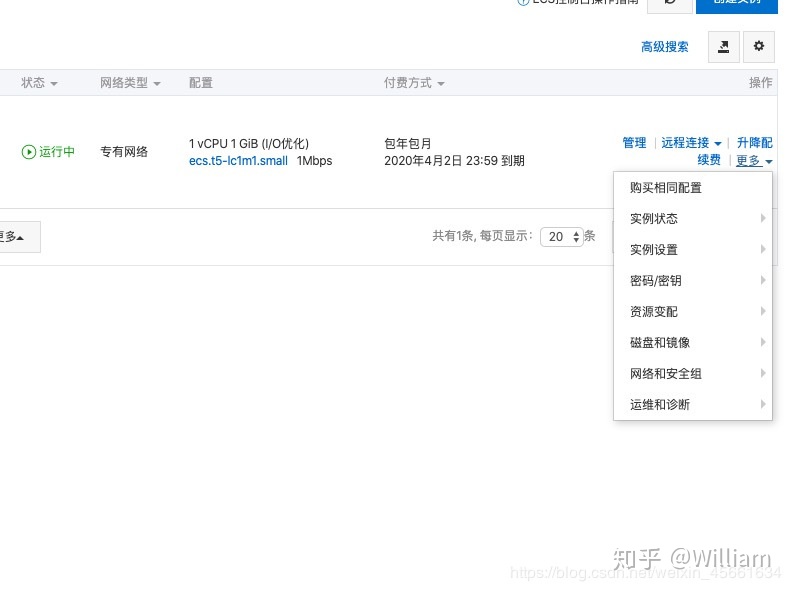Click the 包年包月 billing text

click(408, 144)
